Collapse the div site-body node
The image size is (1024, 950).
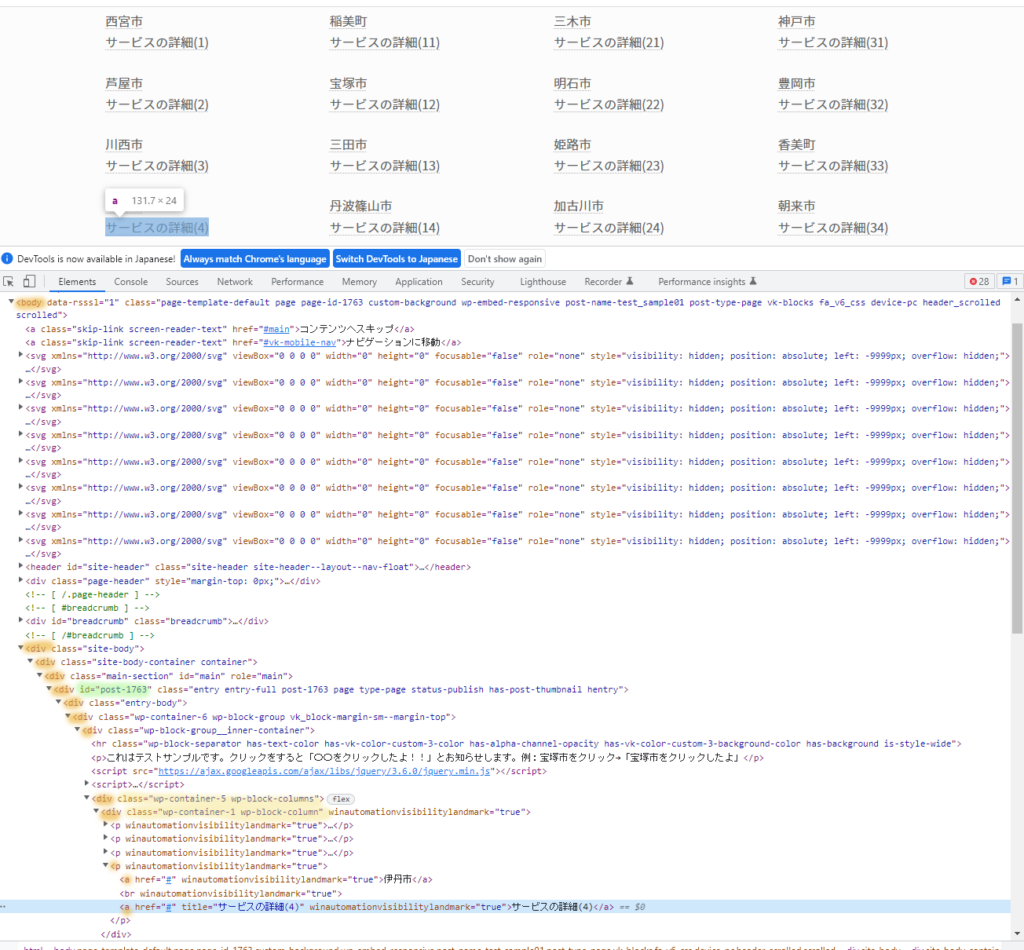coord(20,648)
